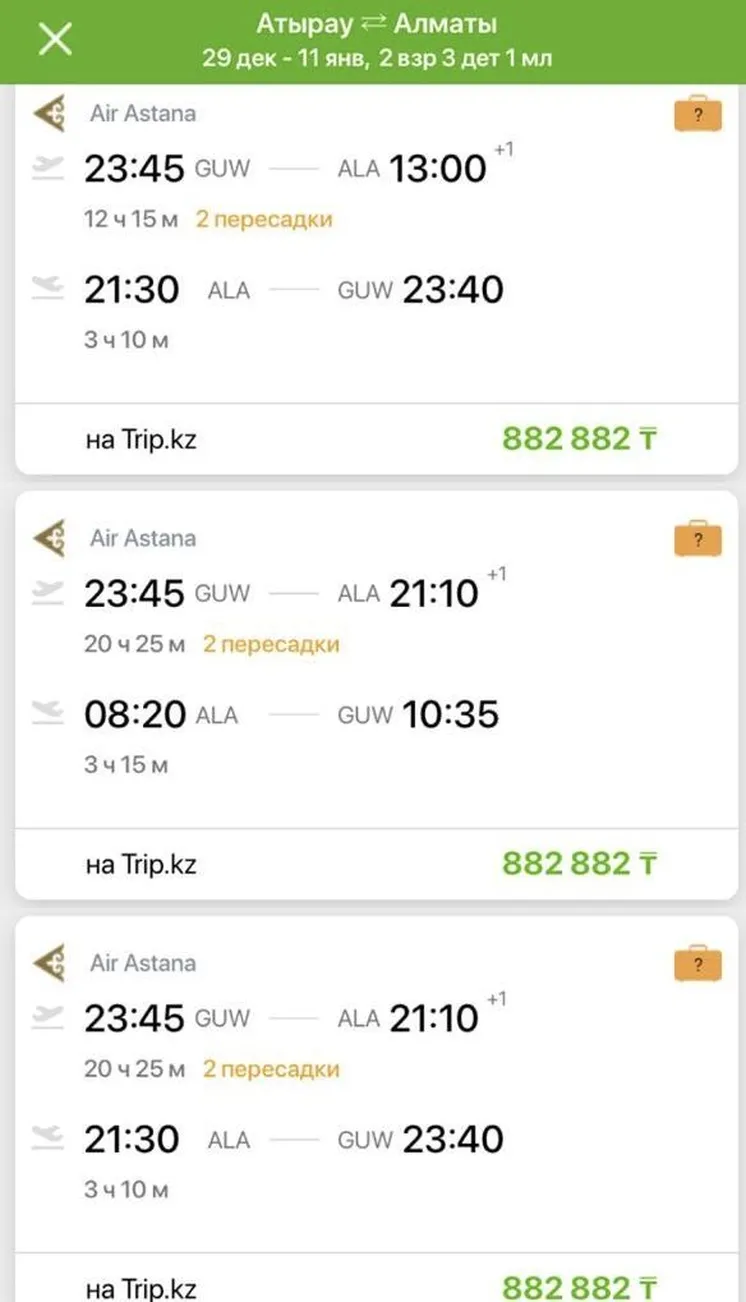
Task: Select the на Trip.kz offer in first card
Action: pyautogui.click(x=141, y=439)
